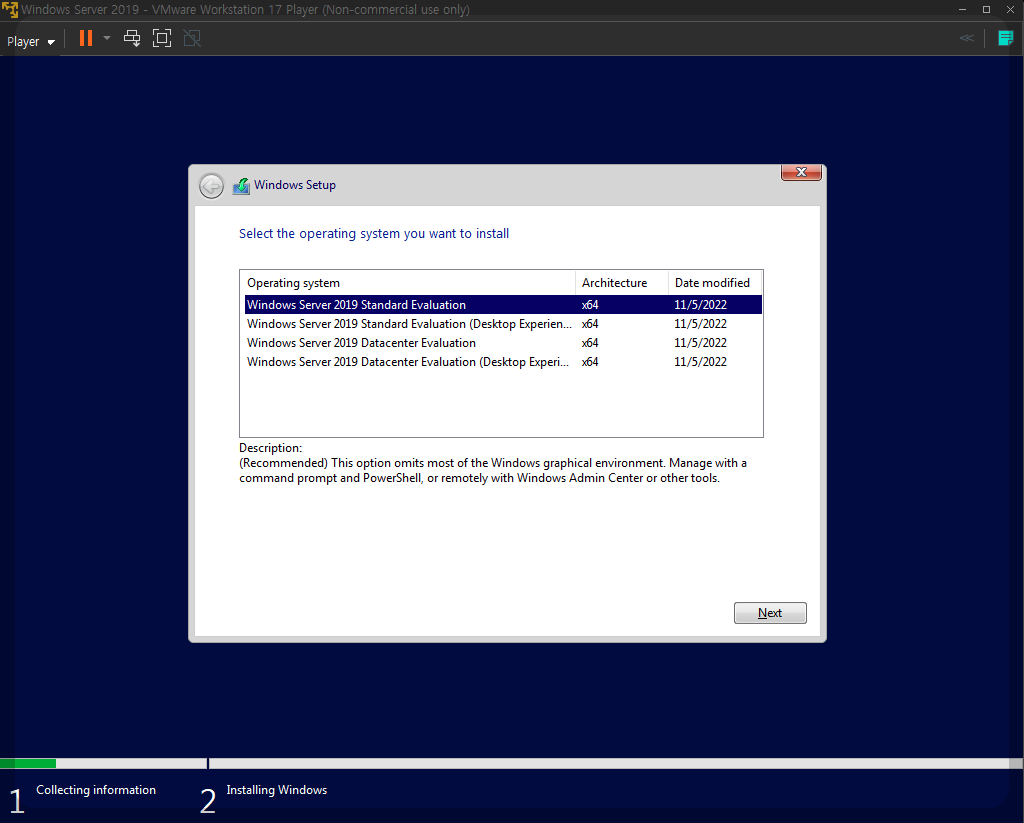The height and width of the screenshot is (823, 1024).
Task: Enter full screen mode for the VM
Action: pos(161,37)
